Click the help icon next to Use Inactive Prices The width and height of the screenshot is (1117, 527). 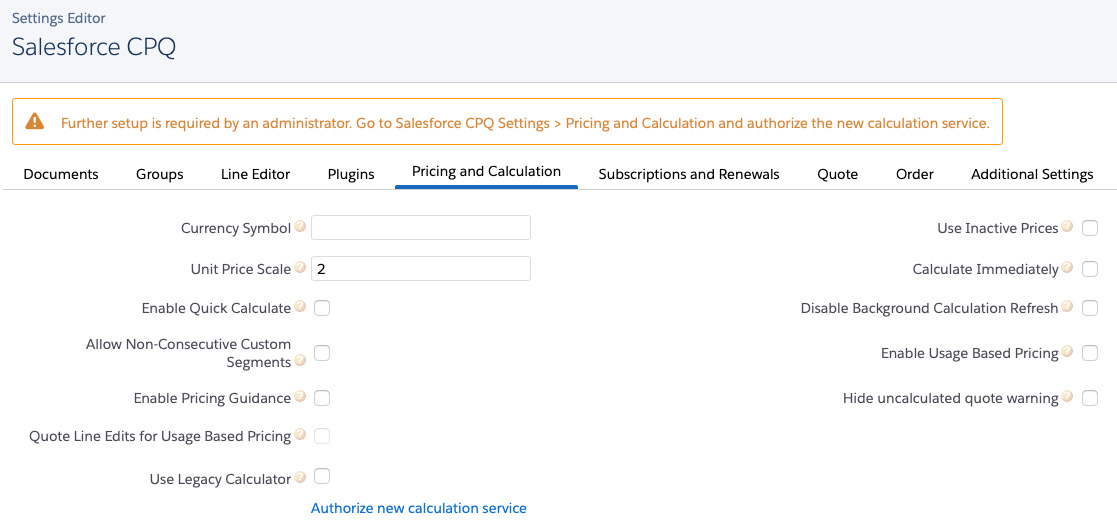click(x=1066, y=227)
